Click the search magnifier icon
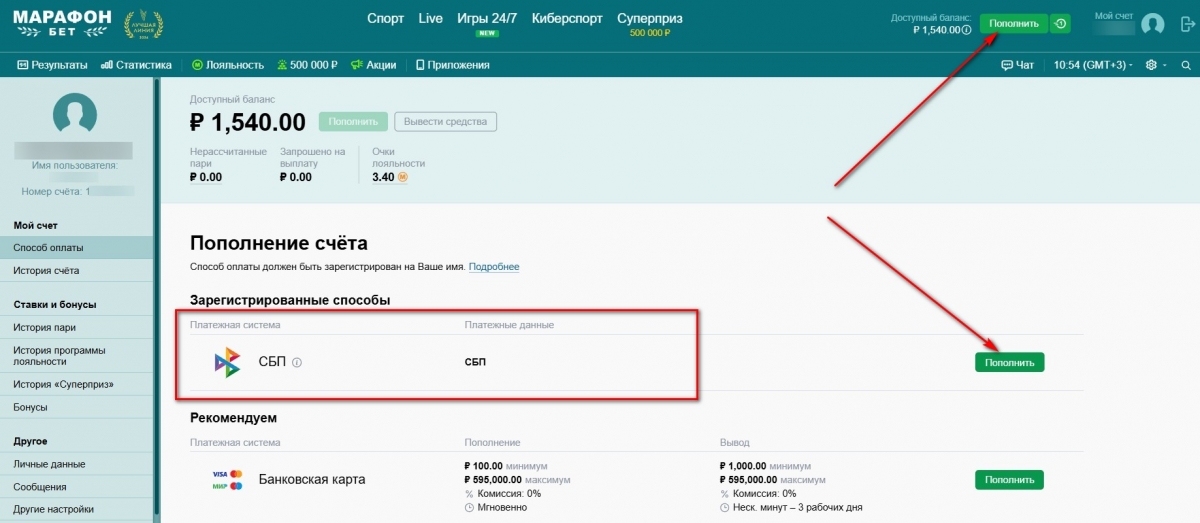The height and width of the screenshot is (523, 1200). [x=1186, y=65]
